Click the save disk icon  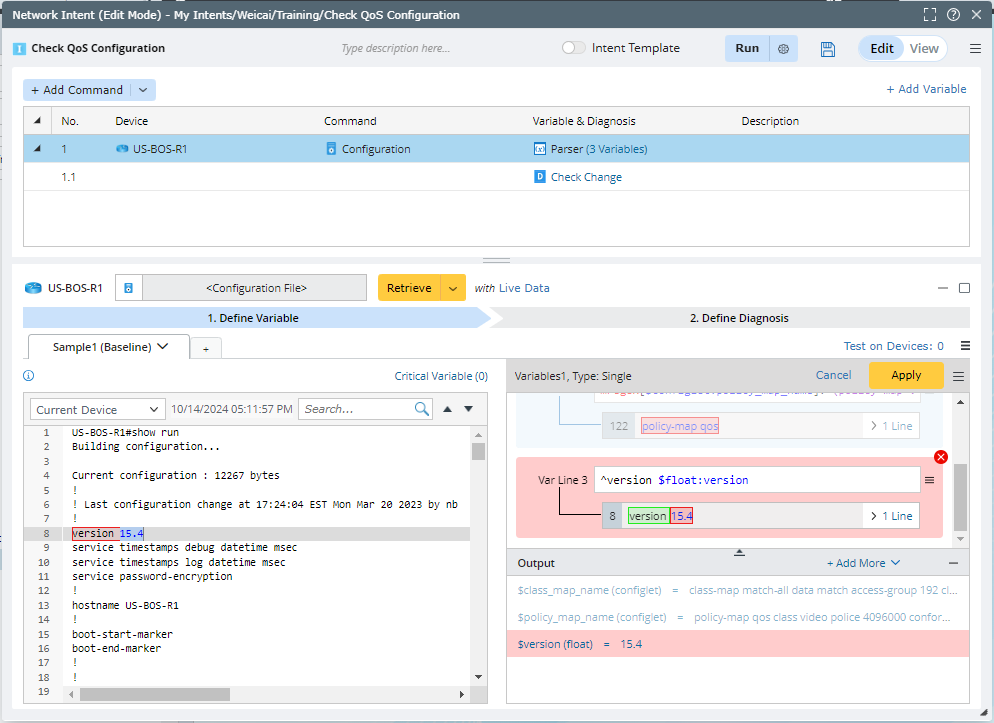827,49
